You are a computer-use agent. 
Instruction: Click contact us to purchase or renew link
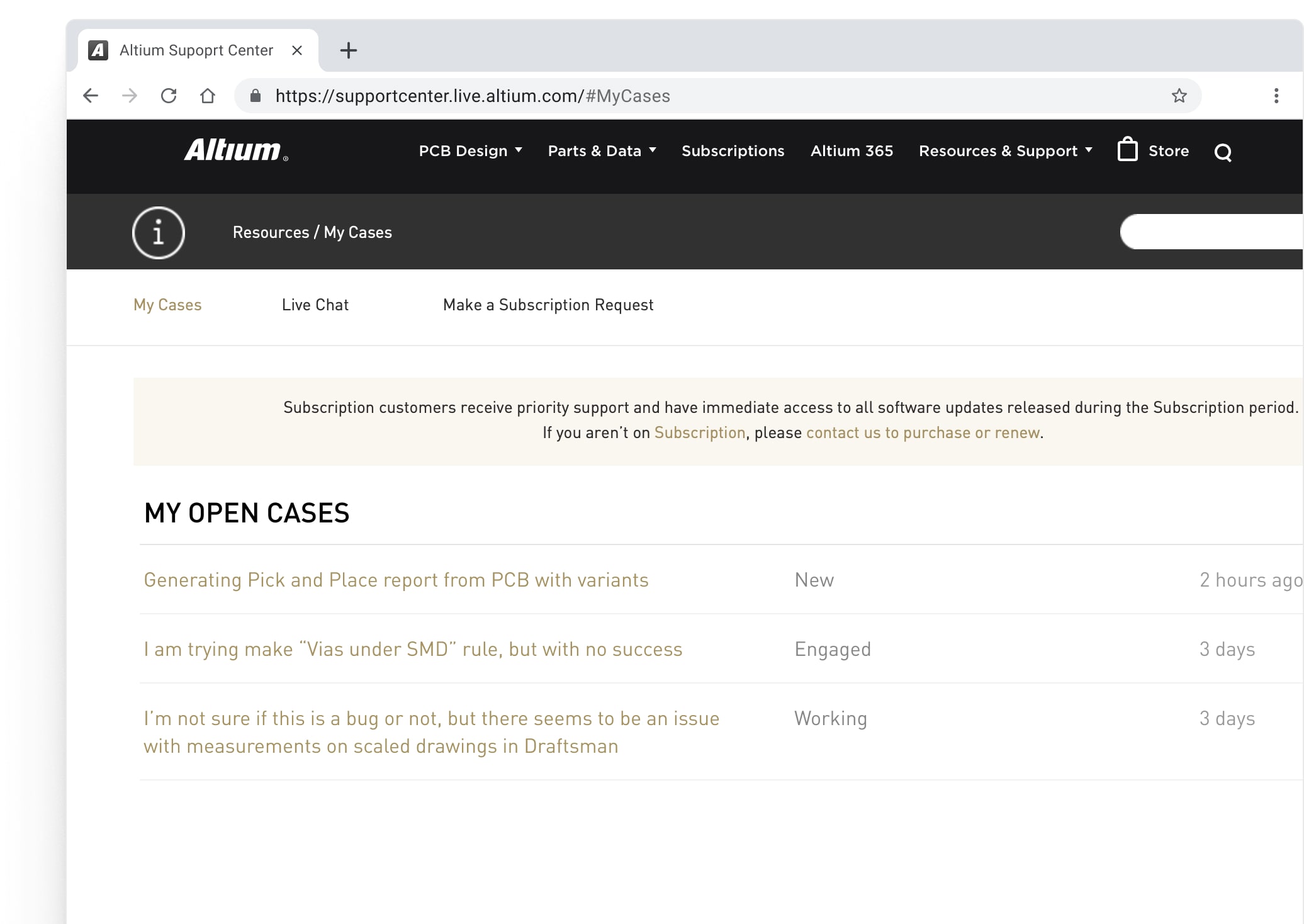coord(923,433)
